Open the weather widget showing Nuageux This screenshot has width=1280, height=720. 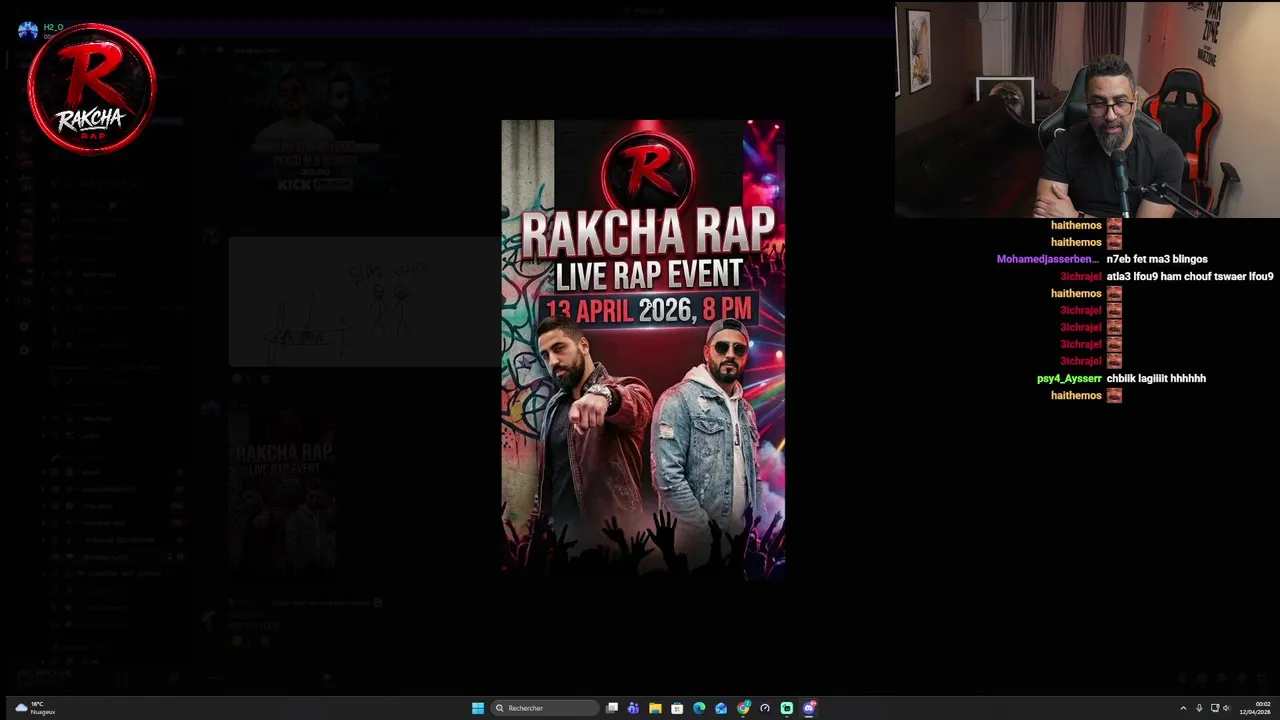(x=35, y=708)
